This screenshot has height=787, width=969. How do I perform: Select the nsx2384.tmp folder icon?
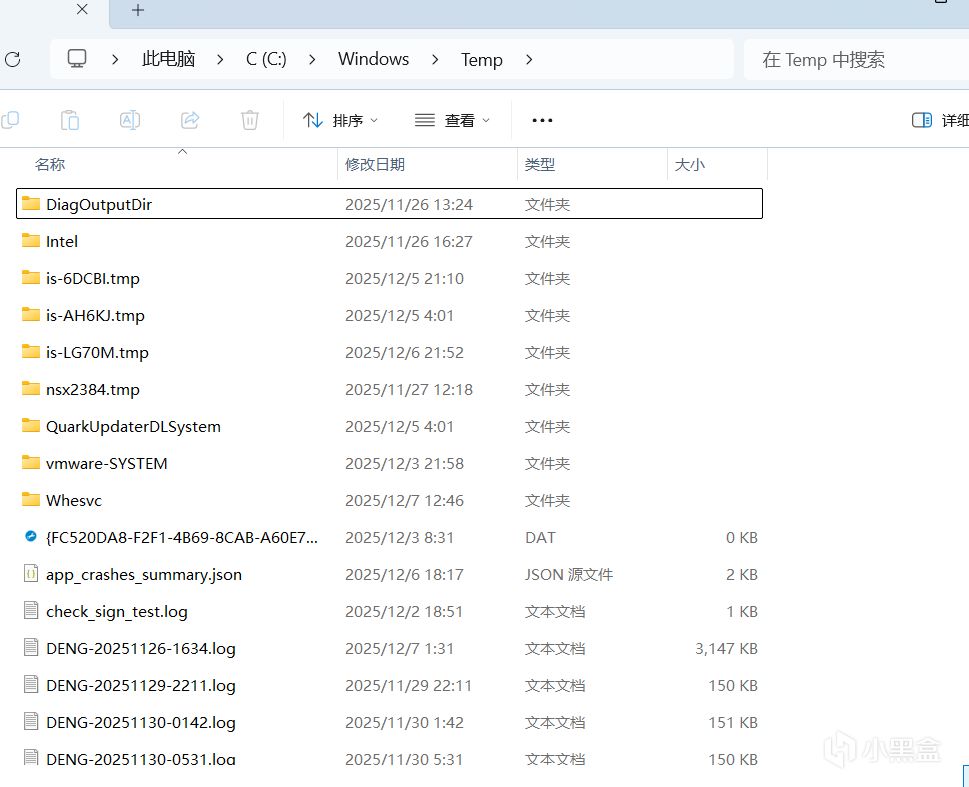point(31,389)
